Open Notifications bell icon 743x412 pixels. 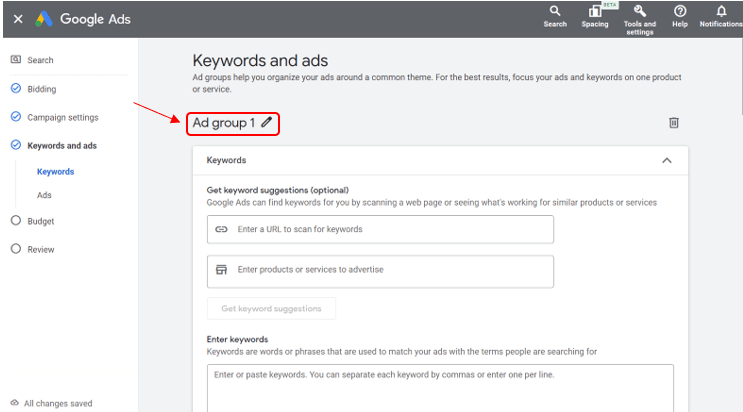coord(721,12)
